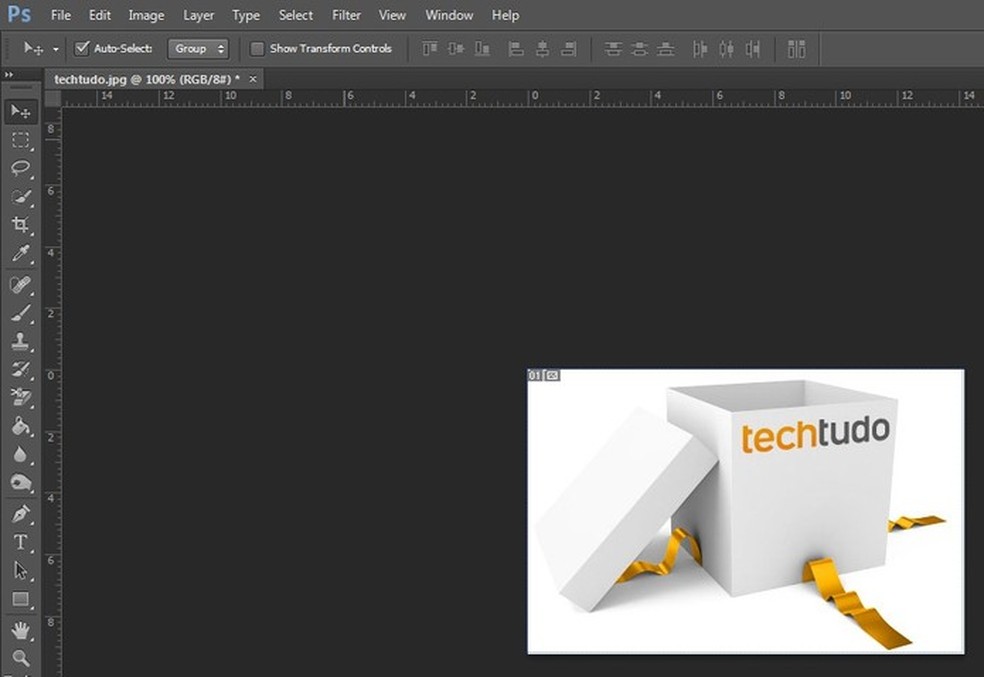Switch to the Hand tool

(x=20, y=630)
